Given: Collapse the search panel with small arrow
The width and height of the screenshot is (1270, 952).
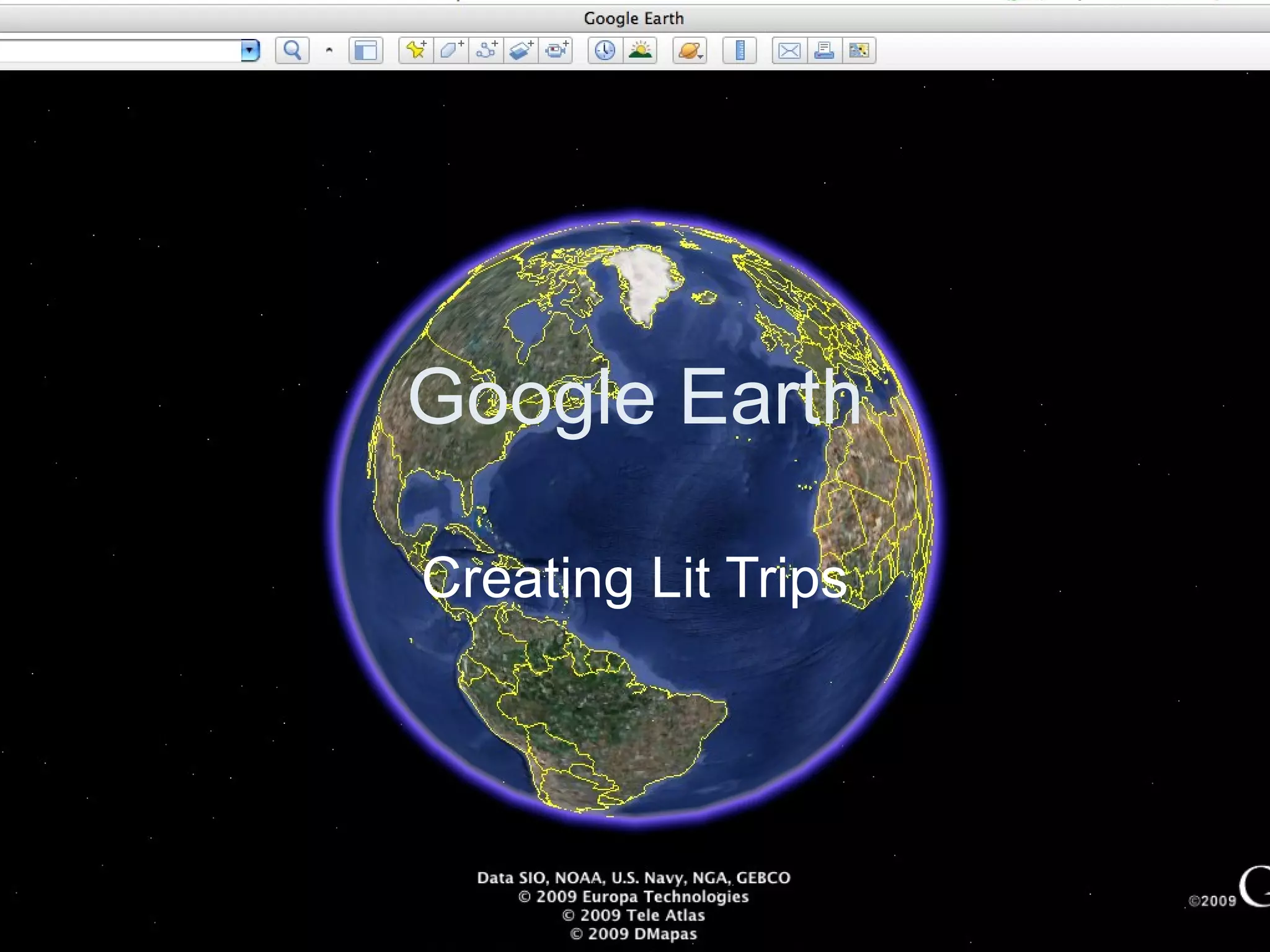Looking at the screenshot, I should coord(329,50).
